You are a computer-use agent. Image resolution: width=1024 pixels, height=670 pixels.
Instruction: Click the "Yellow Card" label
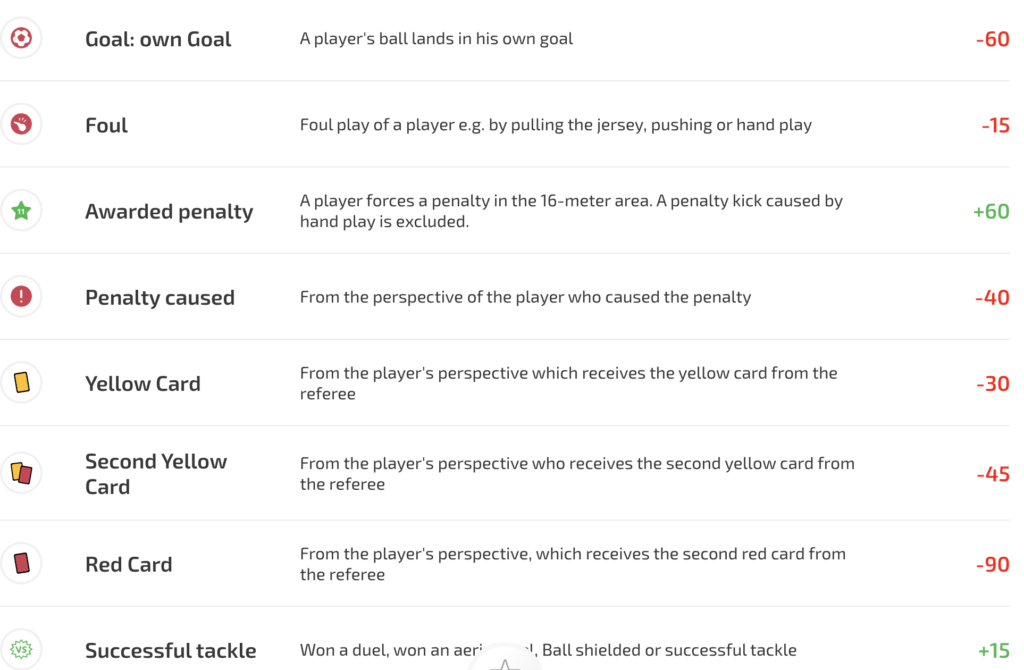(143, 383)
